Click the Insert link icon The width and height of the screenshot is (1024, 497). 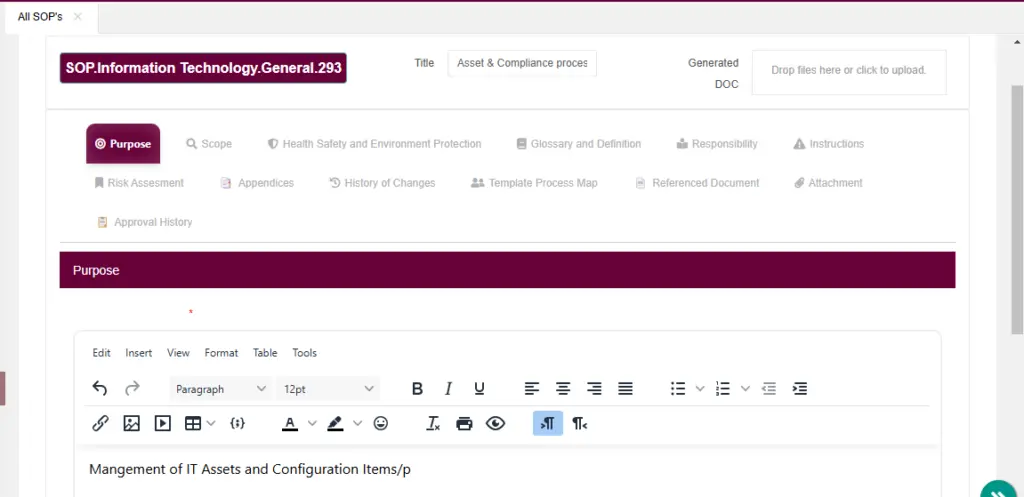click(100, 423)
